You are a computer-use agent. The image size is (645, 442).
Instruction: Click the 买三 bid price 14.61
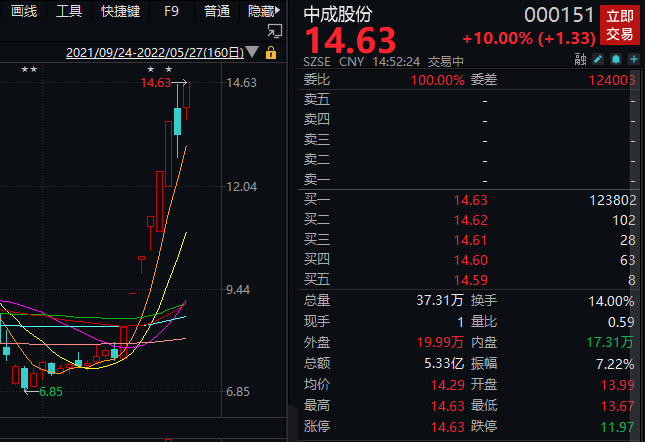[x=470, y=240]
